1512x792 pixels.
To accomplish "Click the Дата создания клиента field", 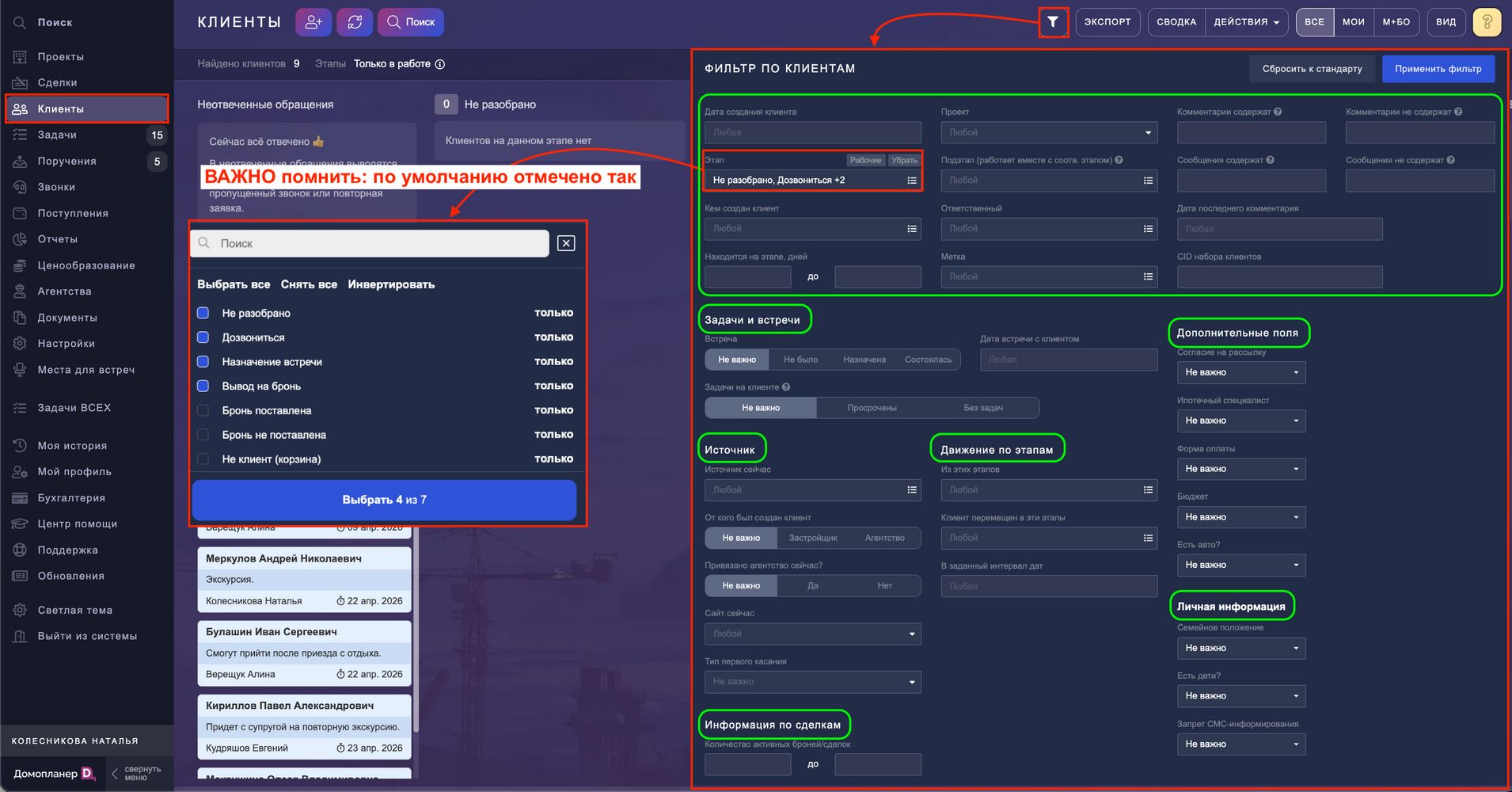I will (813, 132).
